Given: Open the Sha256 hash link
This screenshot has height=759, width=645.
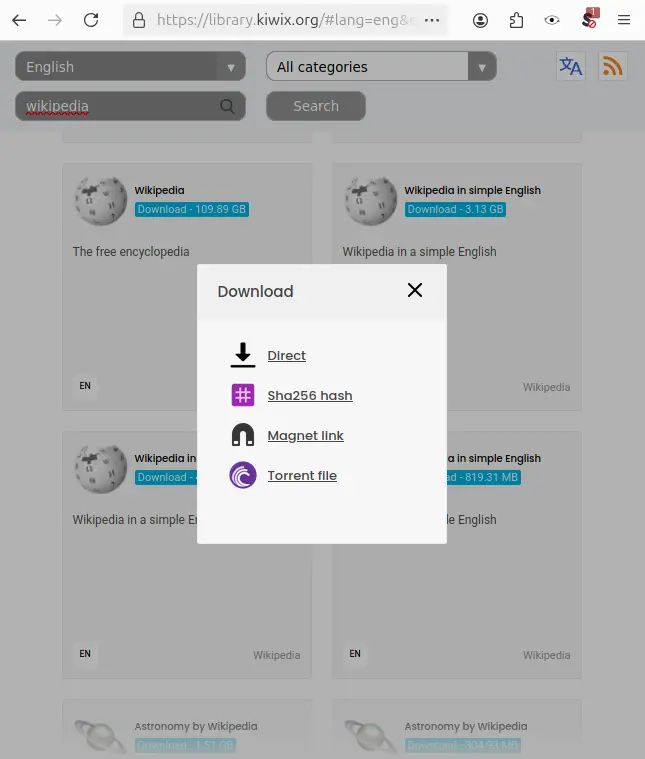Looking at the screenshot, I should click(x=310, y=395).
